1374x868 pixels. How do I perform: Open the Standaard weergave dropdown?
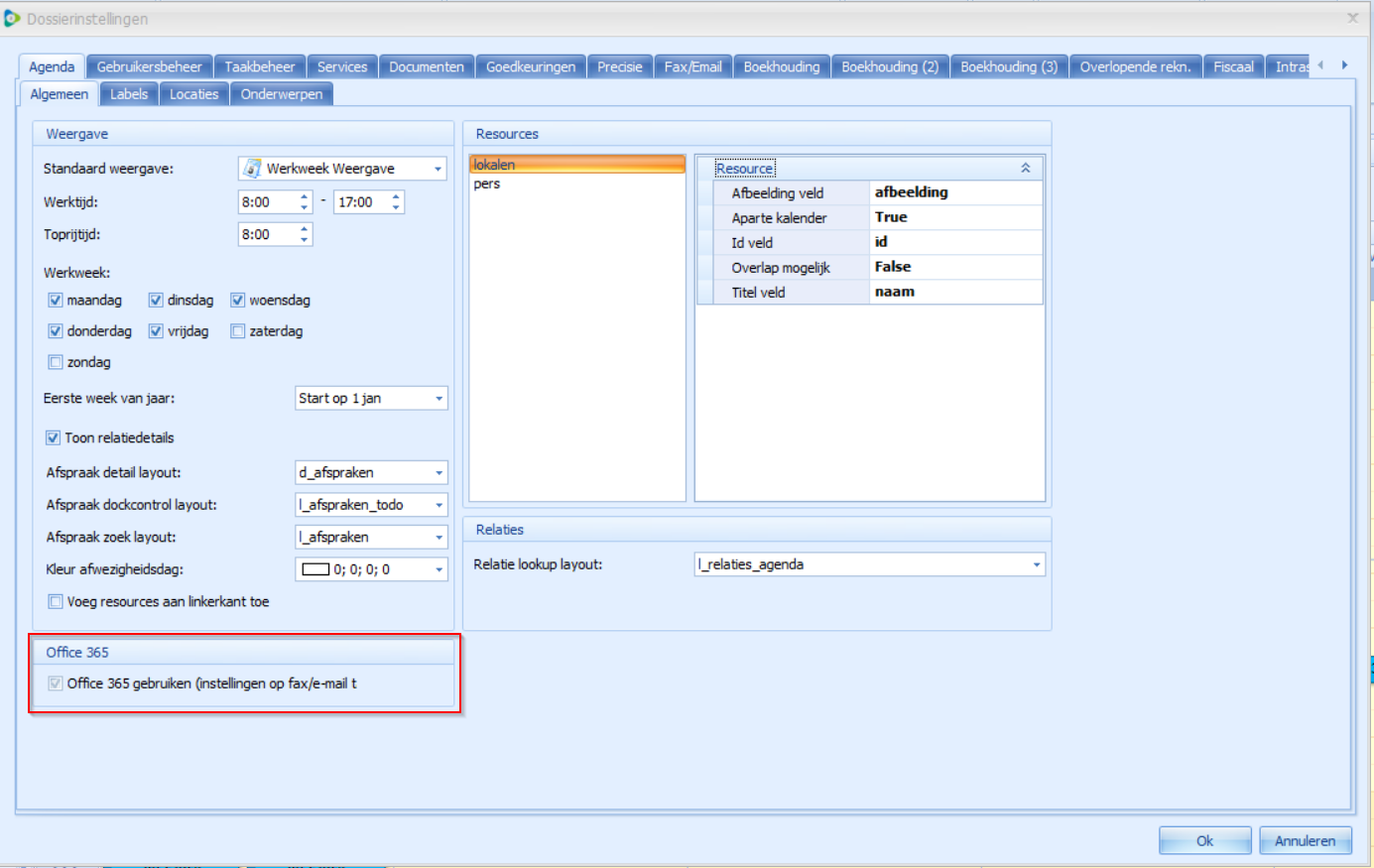pos(437,169)
